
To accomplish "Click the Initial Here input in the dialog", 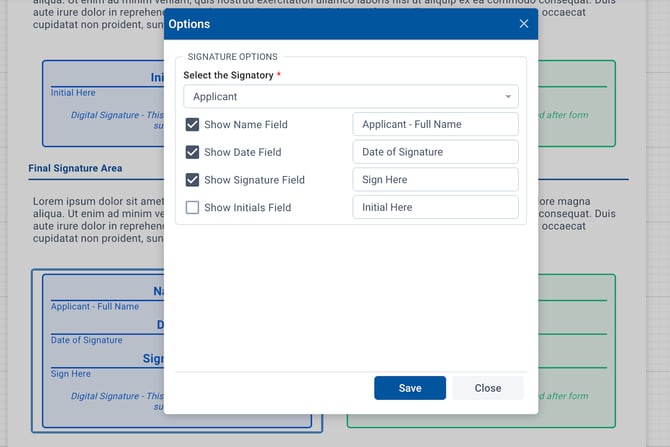I will click(x=435, y=207).
